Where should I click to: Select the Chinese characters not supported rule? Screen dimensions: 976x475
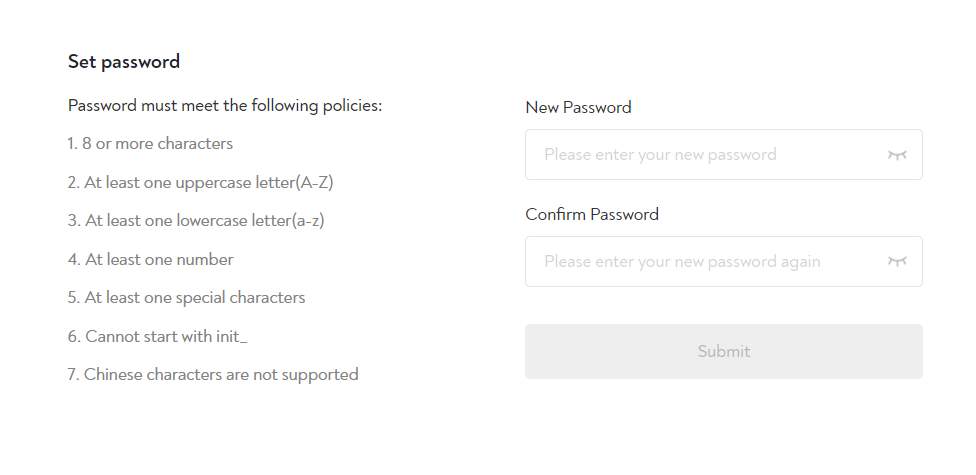coord(213,375)
